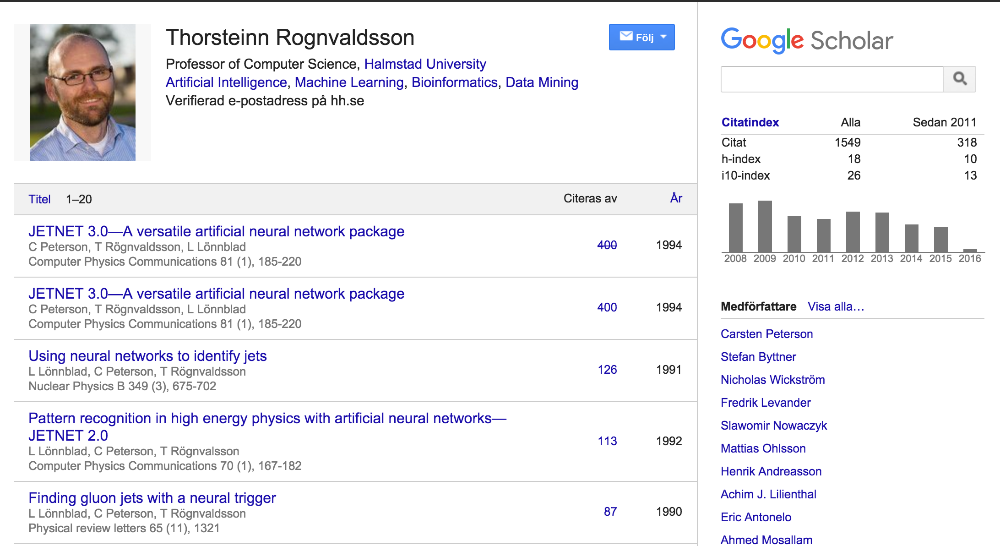1000x546 pixels.
Task: Open co-author Achim J. Lilienthal
Action: coord(768,494)
